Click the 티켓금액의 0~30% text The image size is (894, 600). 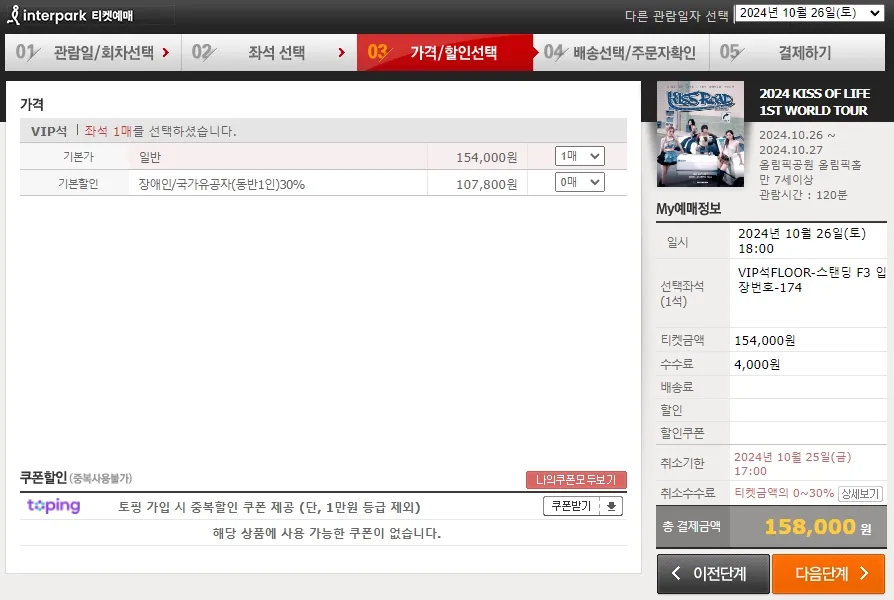(784, 493)
